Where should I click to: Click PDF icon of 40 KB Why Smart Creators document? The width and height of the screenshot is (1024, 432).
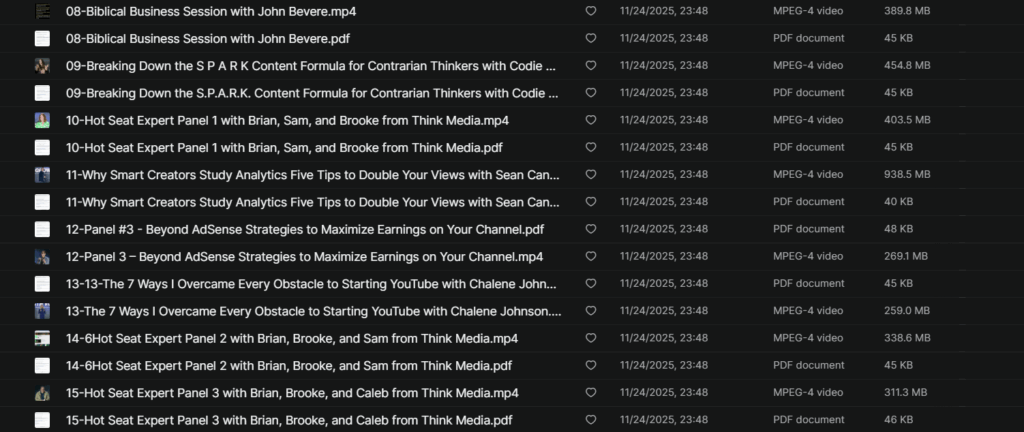coord(42,202)
